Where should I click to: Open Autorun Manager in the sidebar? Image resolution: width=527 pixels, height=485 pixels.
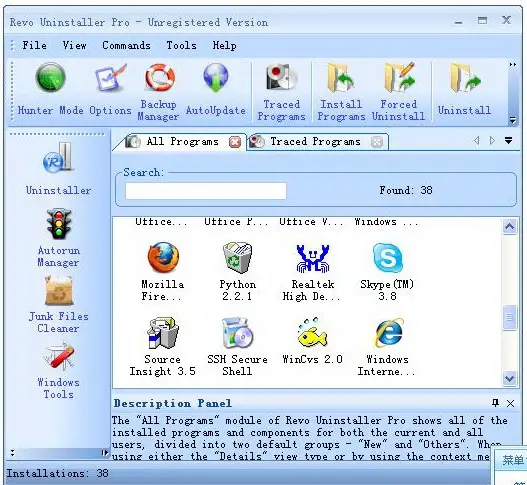click(x=58, y=238)
